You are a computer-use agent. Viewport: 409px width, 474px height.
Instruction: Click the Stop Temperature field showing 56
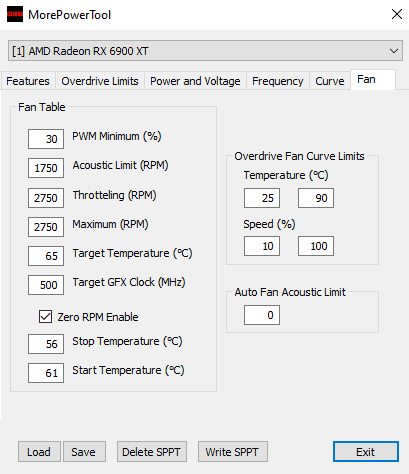click(x=46, y=344)
